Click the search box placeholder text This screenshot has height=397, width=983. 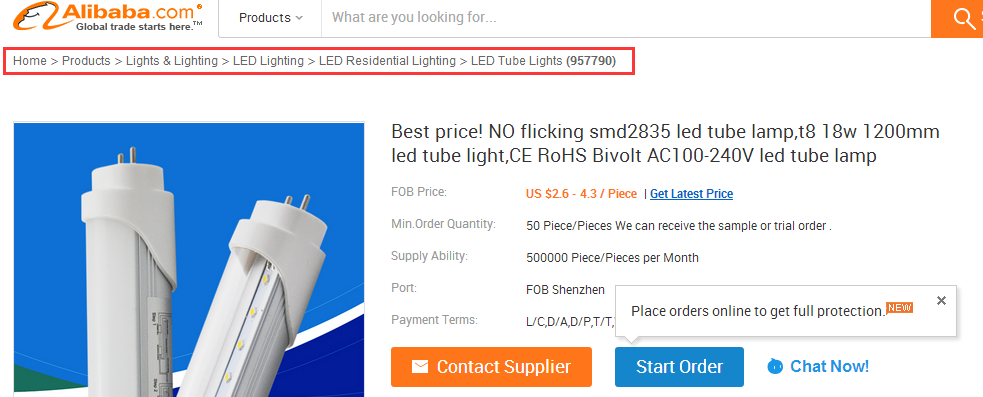pos(414,18)
